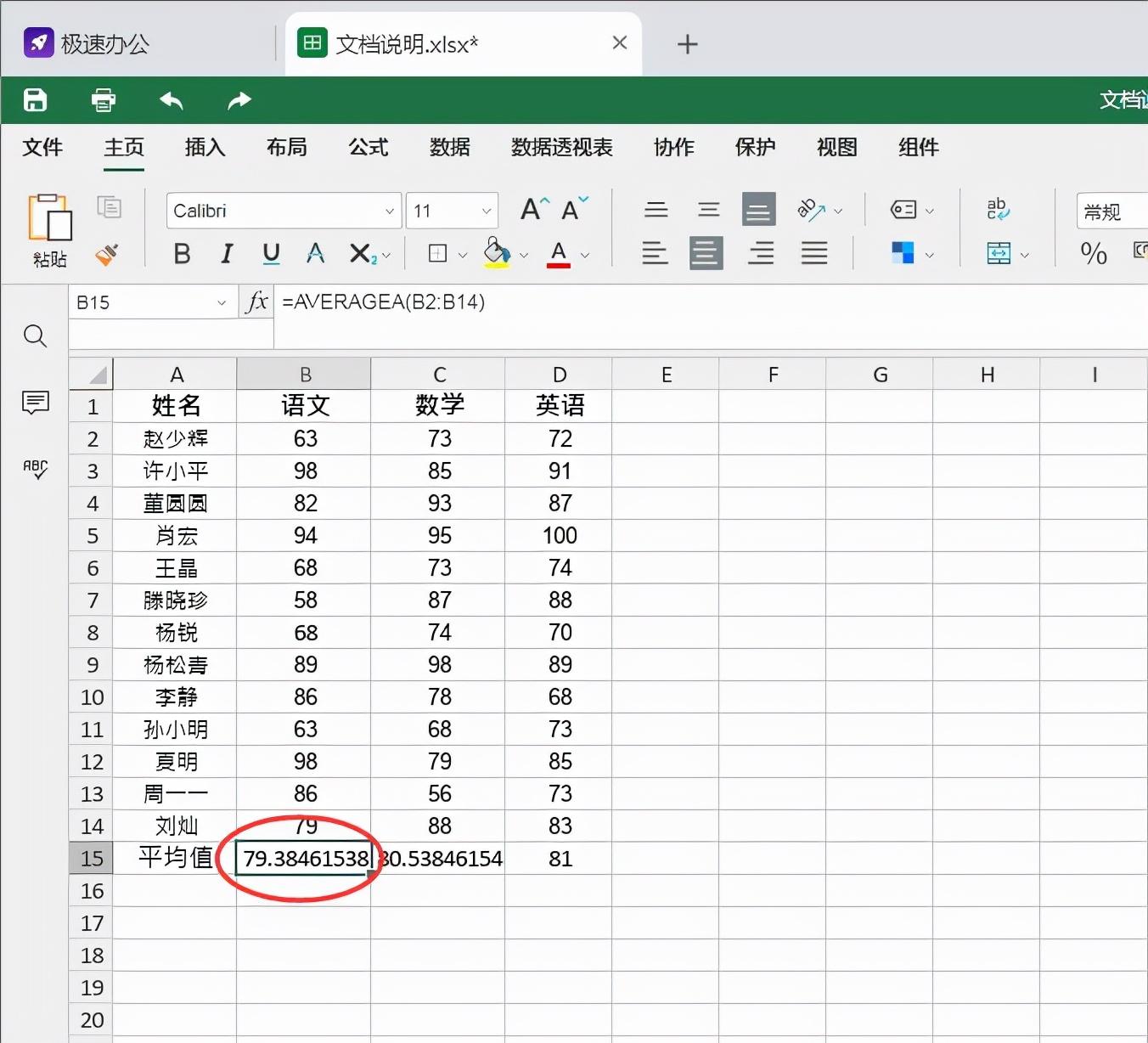Click the blue squares table style icon

point(903,253)
